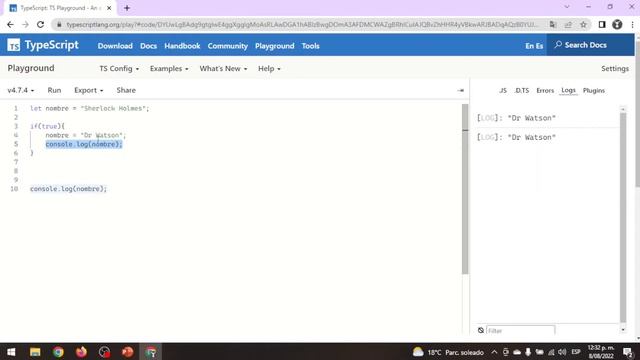Click the TypeScript logo in the header
This screenshot has width=640, height=360.
click(x=43, y=45)
